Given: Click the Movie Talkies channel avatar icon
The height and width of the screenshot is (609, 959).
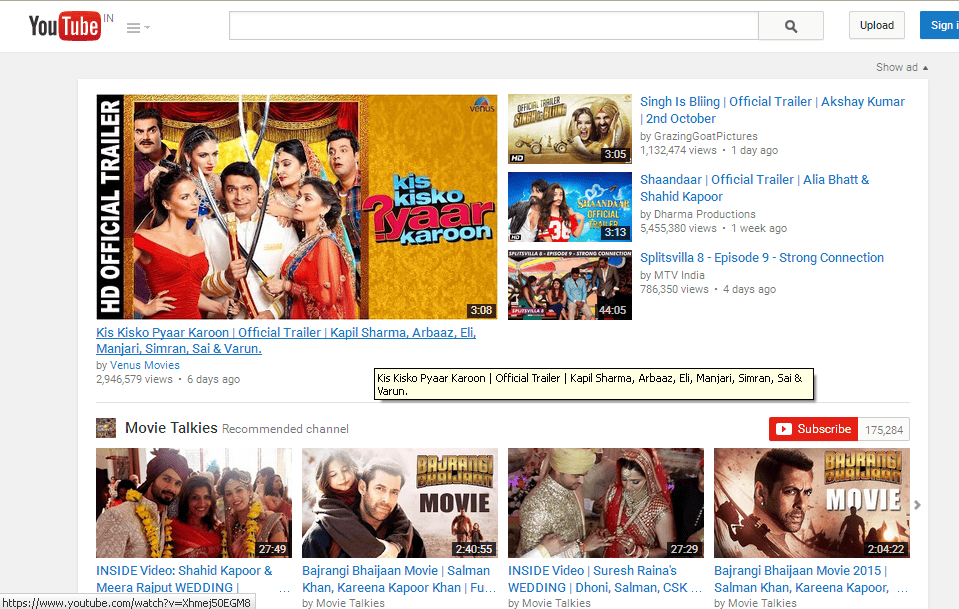Looking at the screenshot, I should (106, 428).
